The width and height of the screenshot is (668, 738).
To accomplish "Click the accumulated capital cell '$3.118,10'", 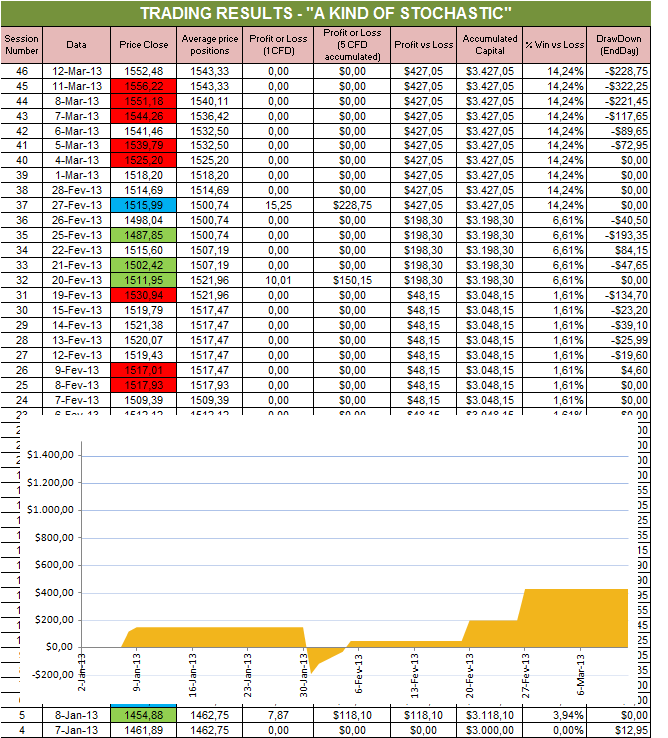I will 490,715.
